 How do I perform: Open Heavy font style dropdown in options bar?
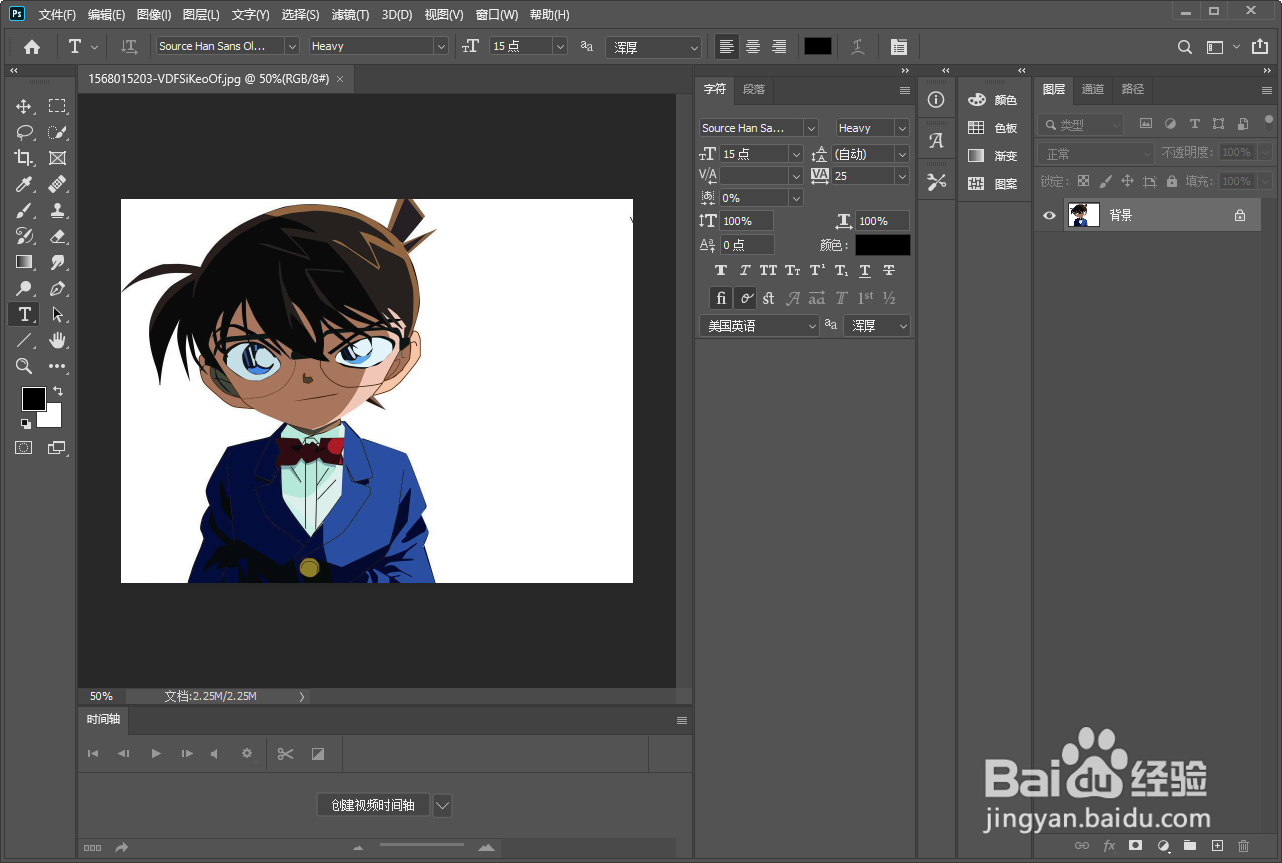click(x=441, y=46)
